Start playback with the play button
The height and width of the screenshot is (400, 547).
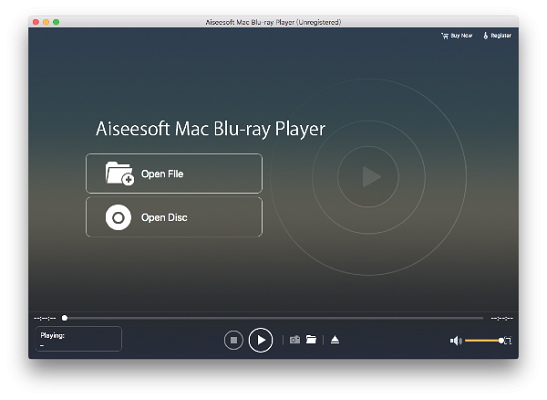pos(261,340)
